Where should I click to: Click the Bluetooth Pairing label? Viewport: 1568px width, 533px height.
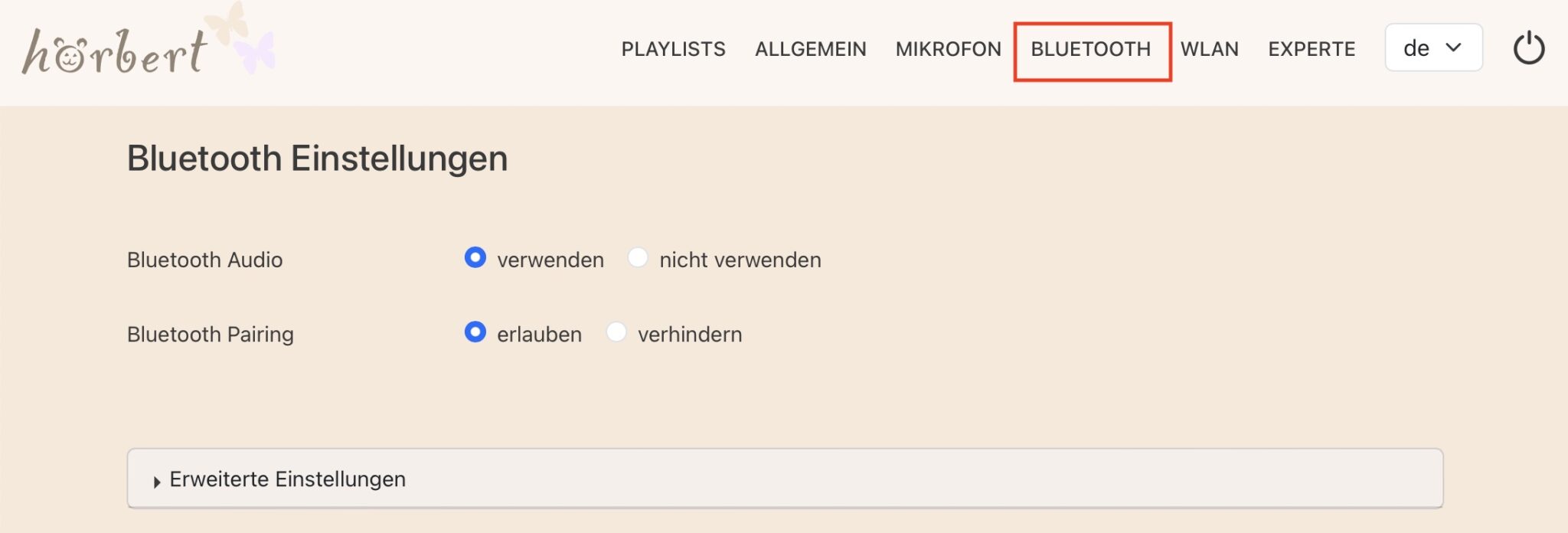pos(210,335)
